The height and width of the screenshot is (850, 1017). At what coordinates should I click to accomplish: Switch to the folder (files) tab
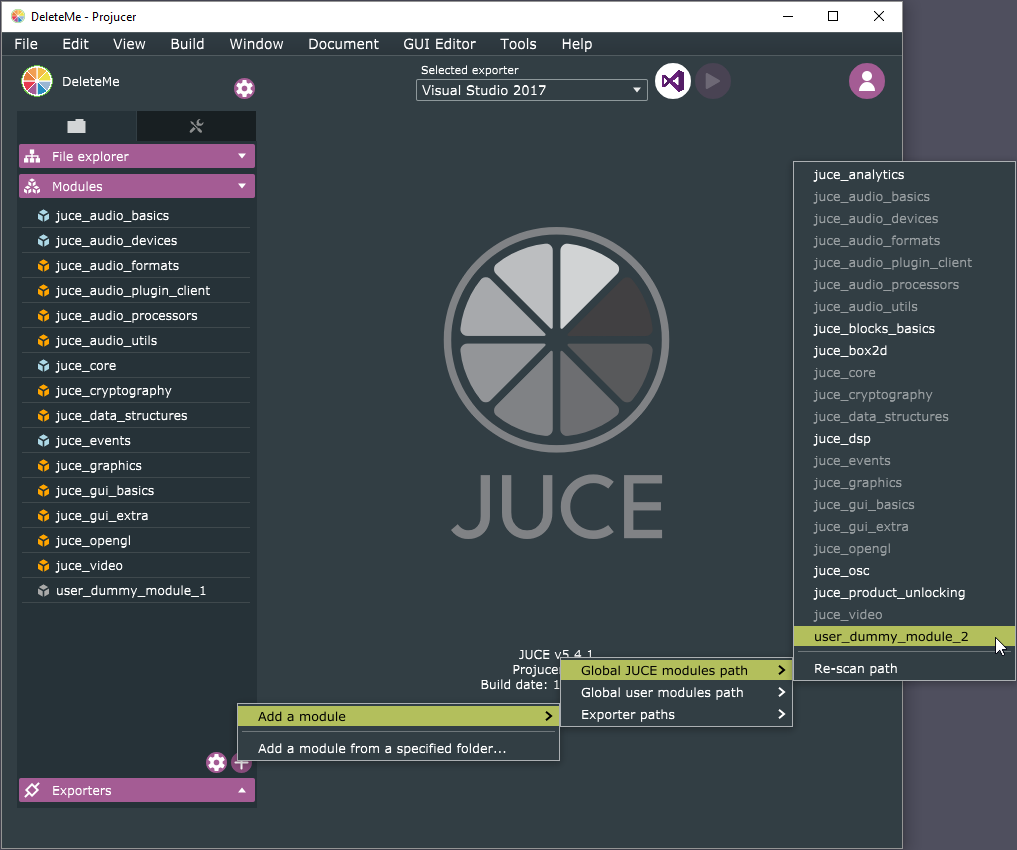tap(77, 126)
